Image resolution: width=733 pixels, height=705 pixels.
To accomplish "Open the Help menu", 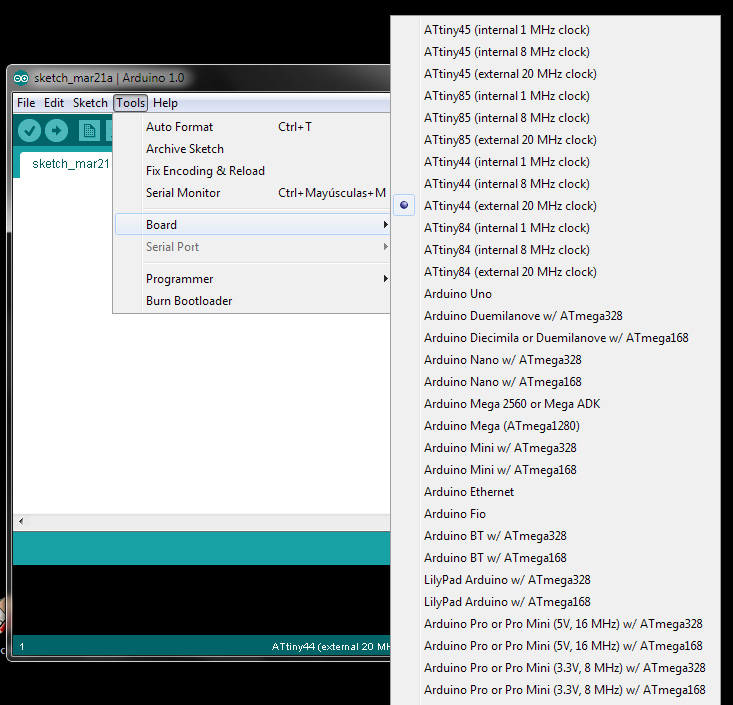I will point(165,103).
